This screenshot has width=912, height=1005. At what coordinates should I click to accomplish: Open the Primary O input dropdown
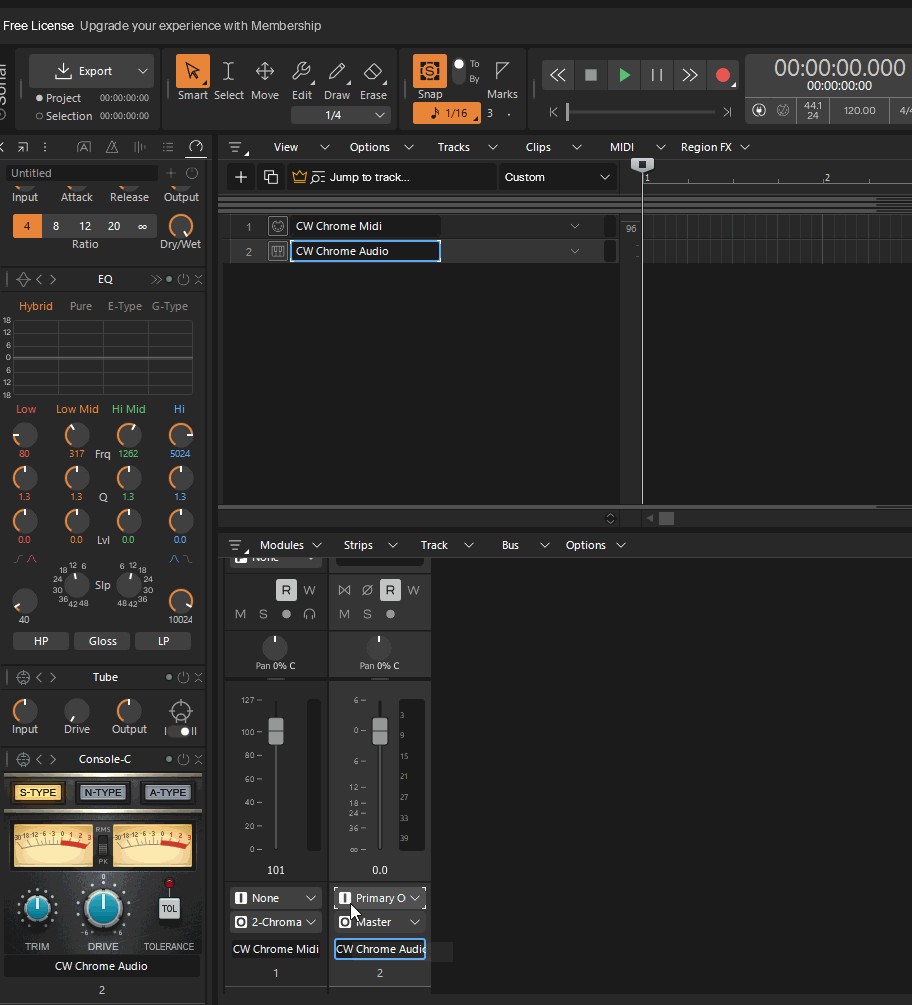pyautogui.click(x=380, y=898)
